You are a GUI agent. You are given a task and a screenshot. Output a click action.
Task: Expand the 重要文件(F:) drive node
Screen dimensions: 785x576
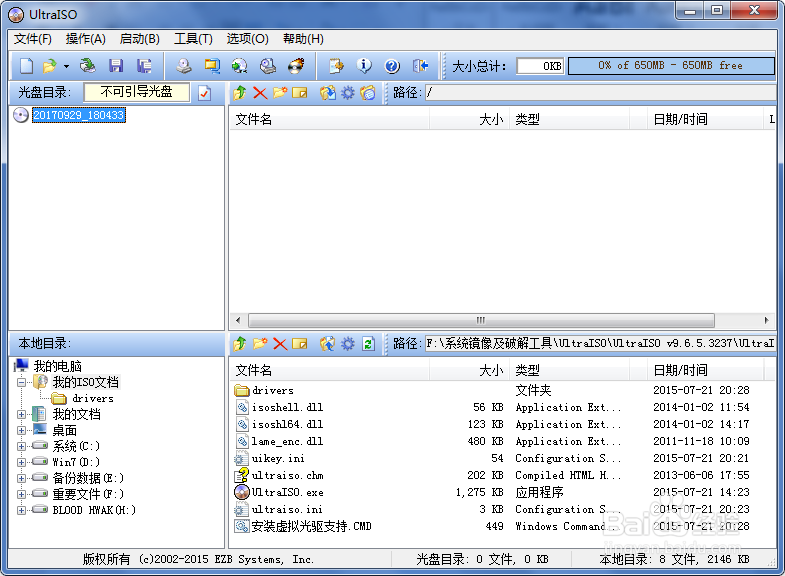click(x=21, y=494)
